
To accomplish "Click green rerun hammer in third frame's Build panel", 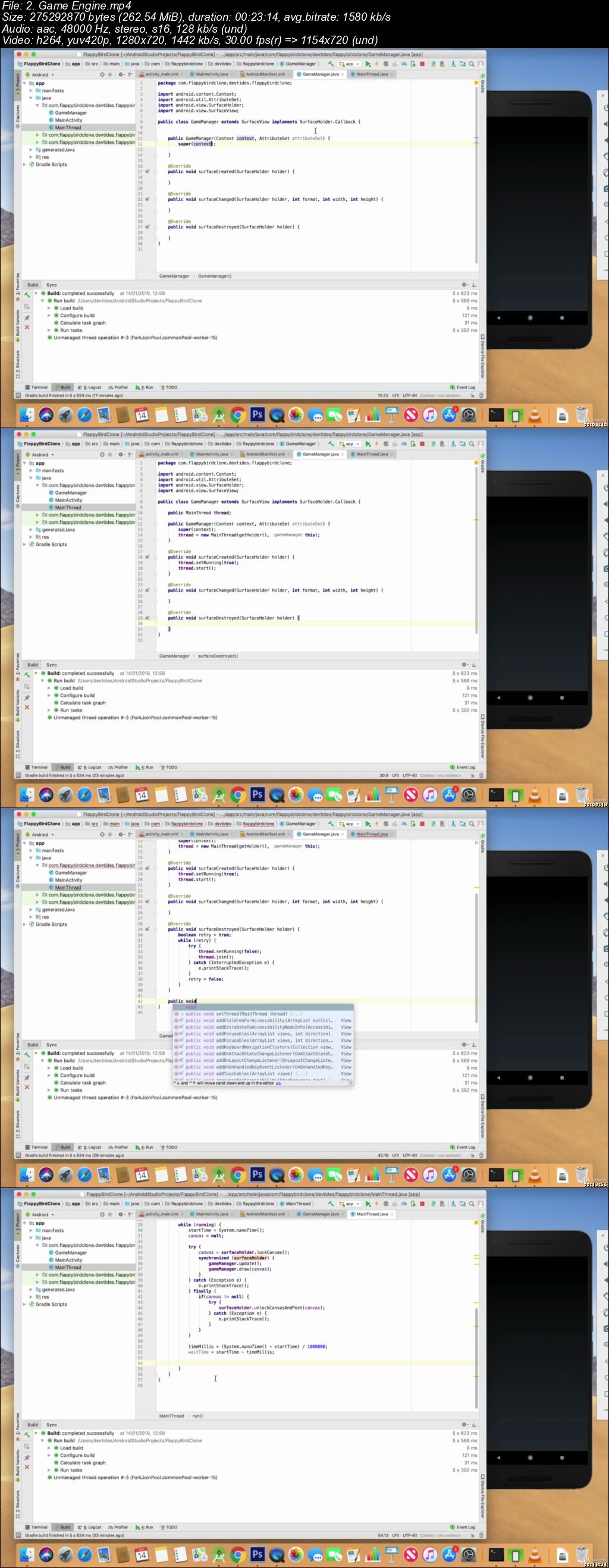I will pyautogui.click(x=27, y=1054).
